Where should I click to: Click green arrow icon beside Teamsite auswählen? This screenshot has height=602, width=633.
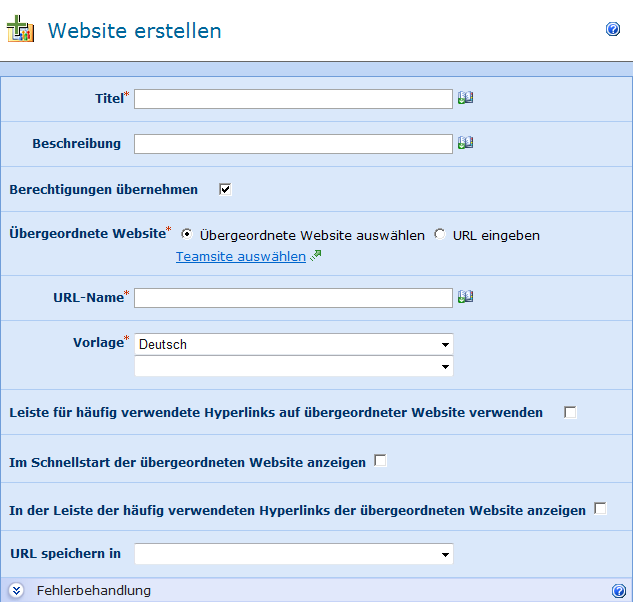coord(316,257)
